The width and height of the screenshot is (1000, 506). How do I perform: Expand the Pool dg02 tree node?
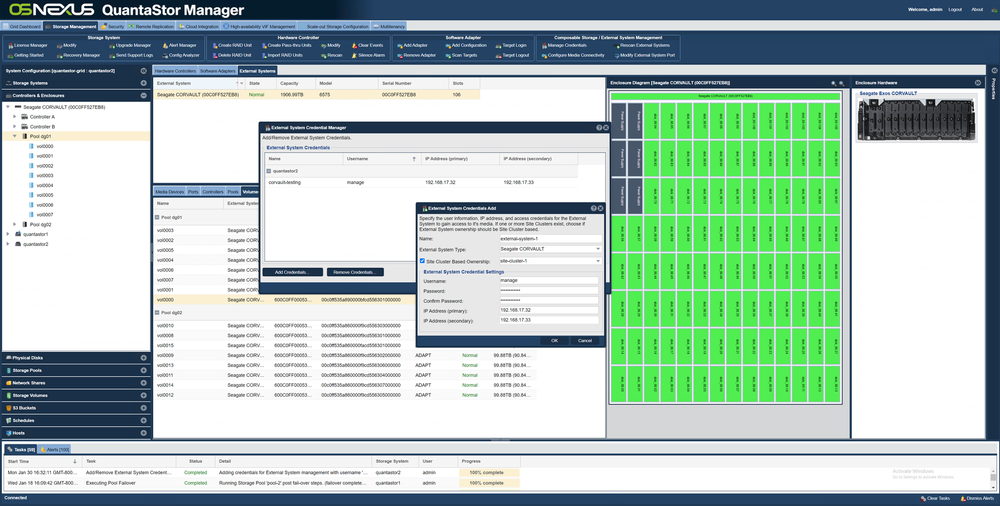click(15, 225)
